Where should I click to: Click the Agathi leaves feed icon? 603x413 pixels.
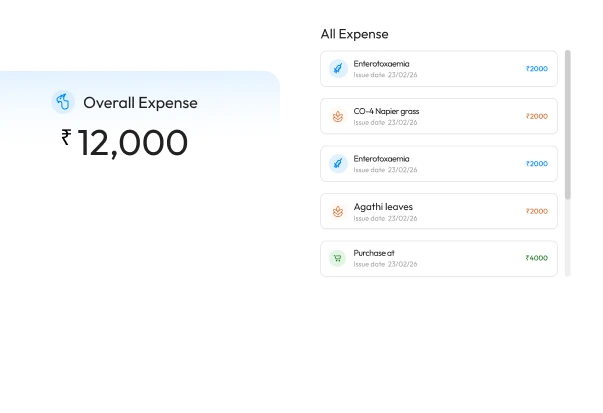click(x=338, y=211)
